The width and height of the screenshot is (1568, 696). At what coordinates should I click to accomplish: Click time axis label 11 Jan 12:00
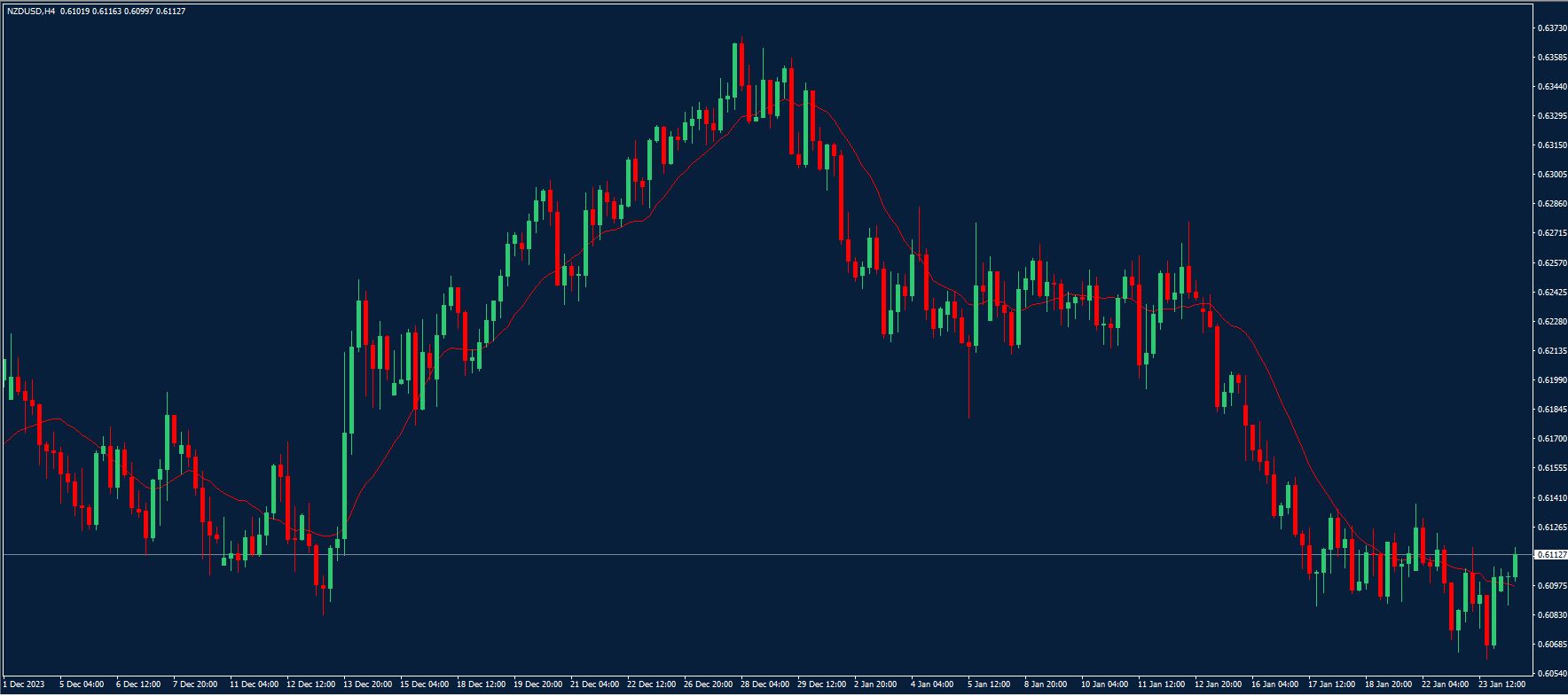click(1162, 684)
